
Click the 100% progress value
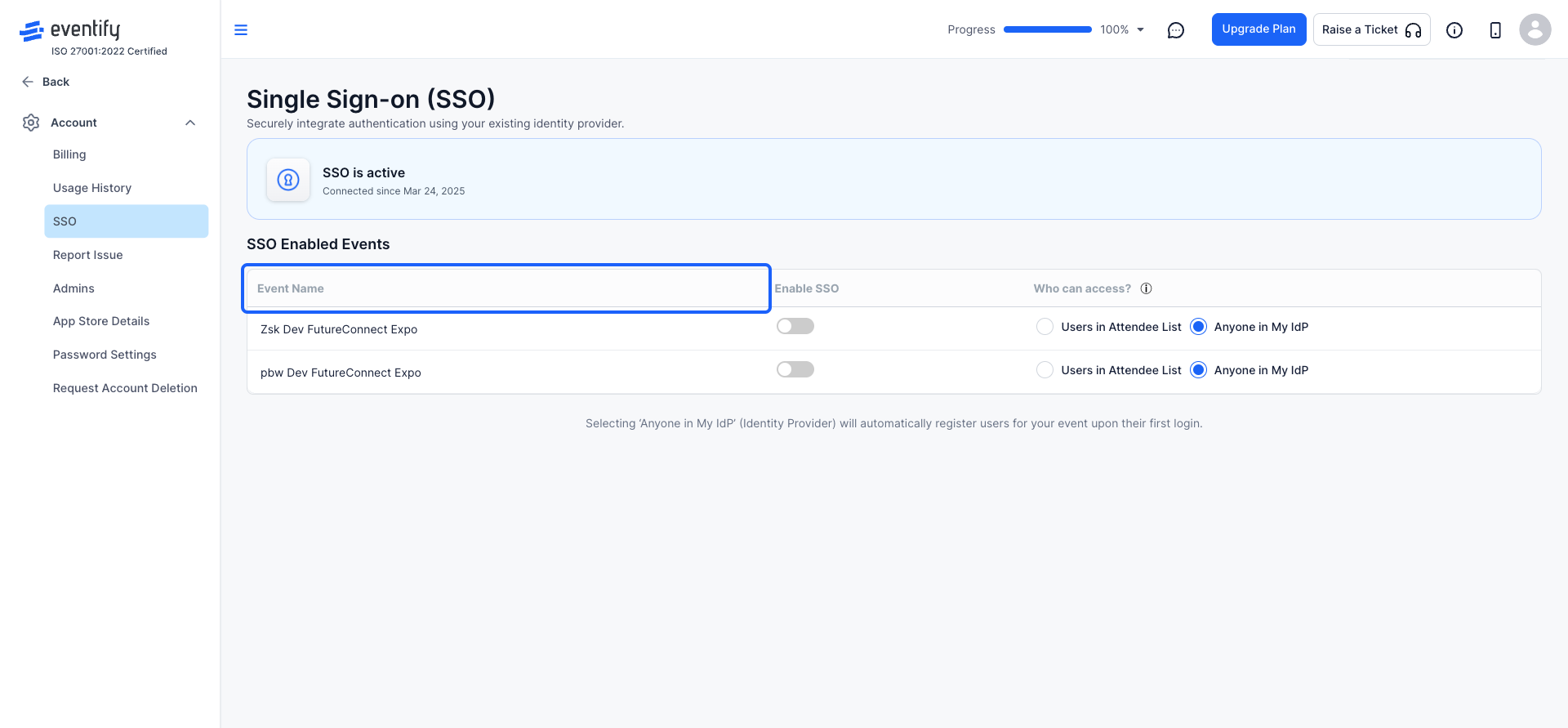(x=1114, y=29)
